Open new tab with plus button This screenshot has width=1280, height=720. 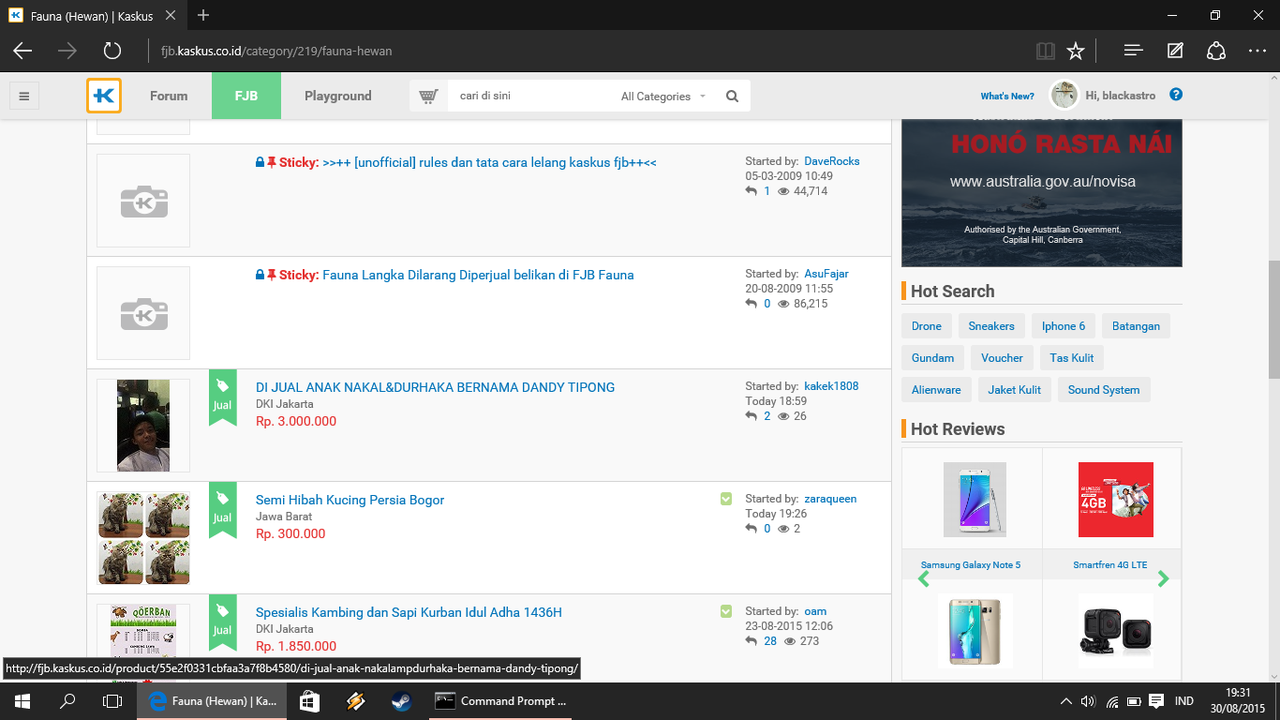pos(204,15)
